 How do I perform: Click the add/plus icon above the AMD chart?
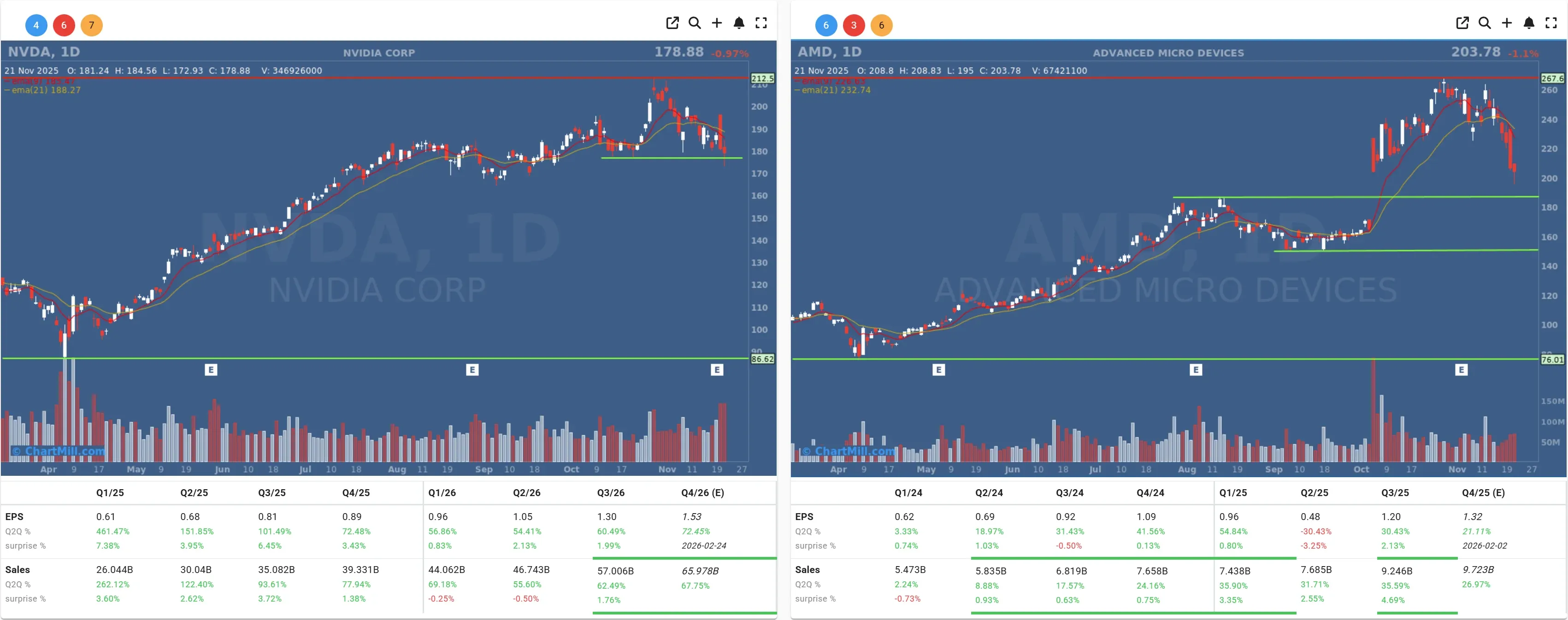coord(1507,23)
